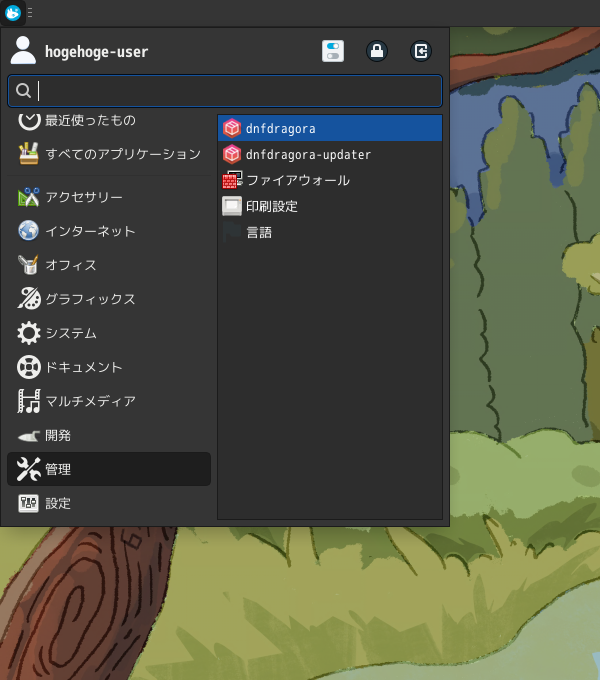Image resolution: width=600 pixels, height=680 pixels.
Task: Click the trowel icon for 開発
Action: point(29,436)
